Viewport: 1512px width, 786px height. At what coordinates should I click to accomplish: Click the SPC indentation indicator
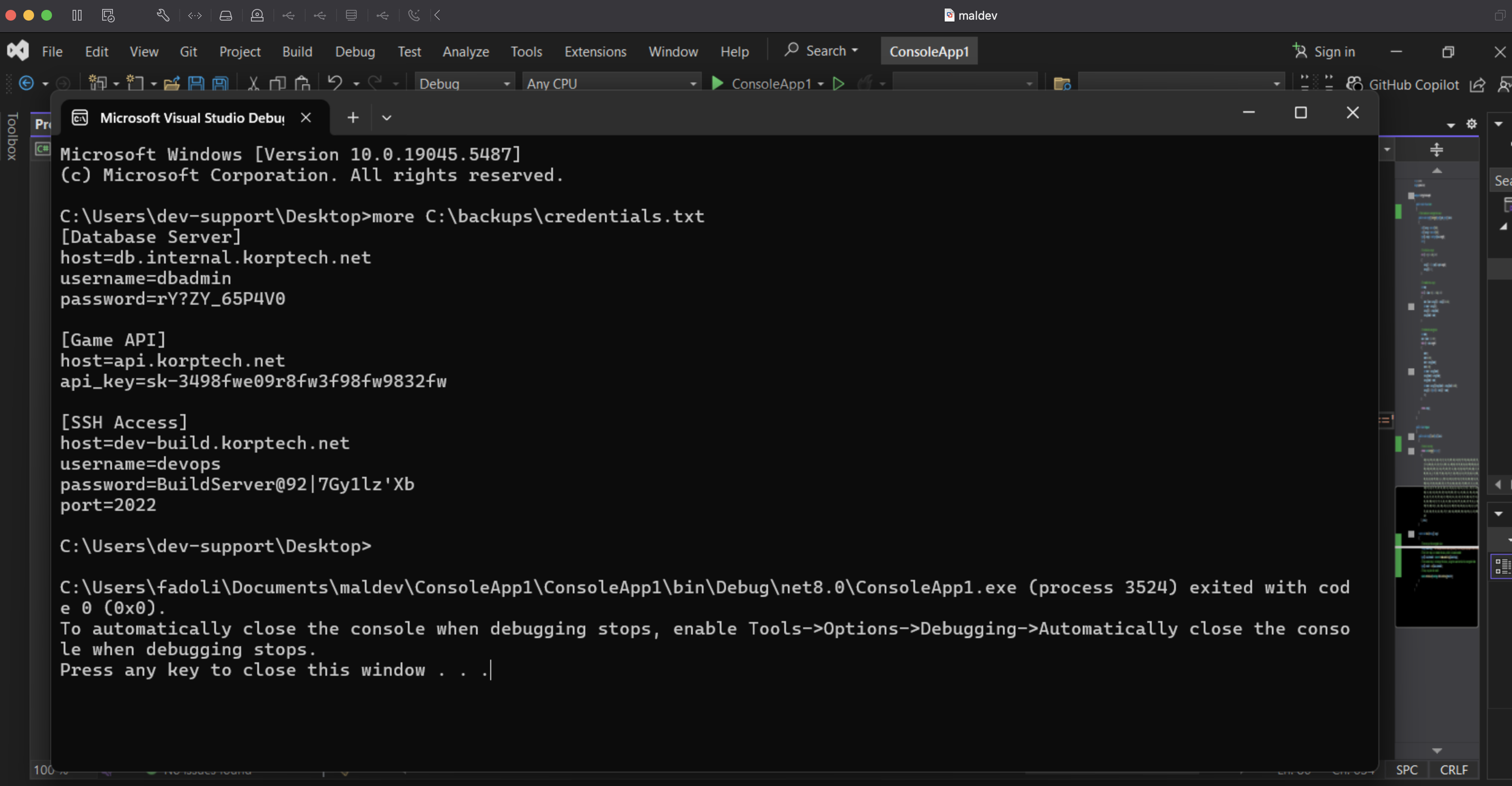tap(1406, 769)
